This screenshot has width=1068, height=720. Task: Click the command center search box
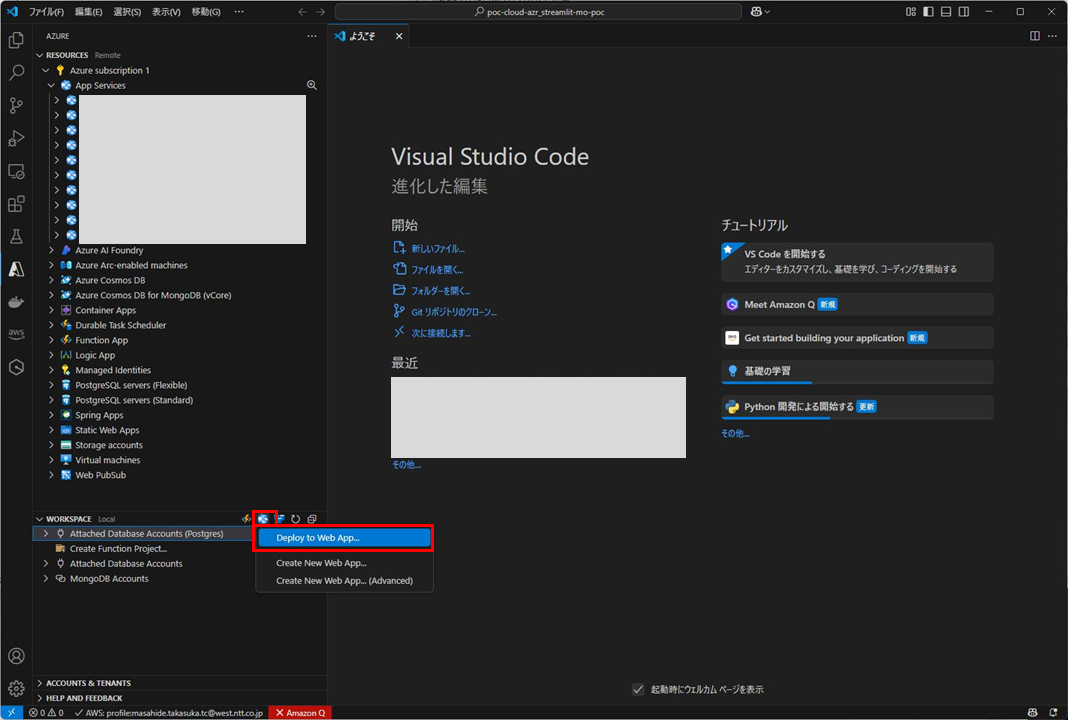click(x=538, y=12)
